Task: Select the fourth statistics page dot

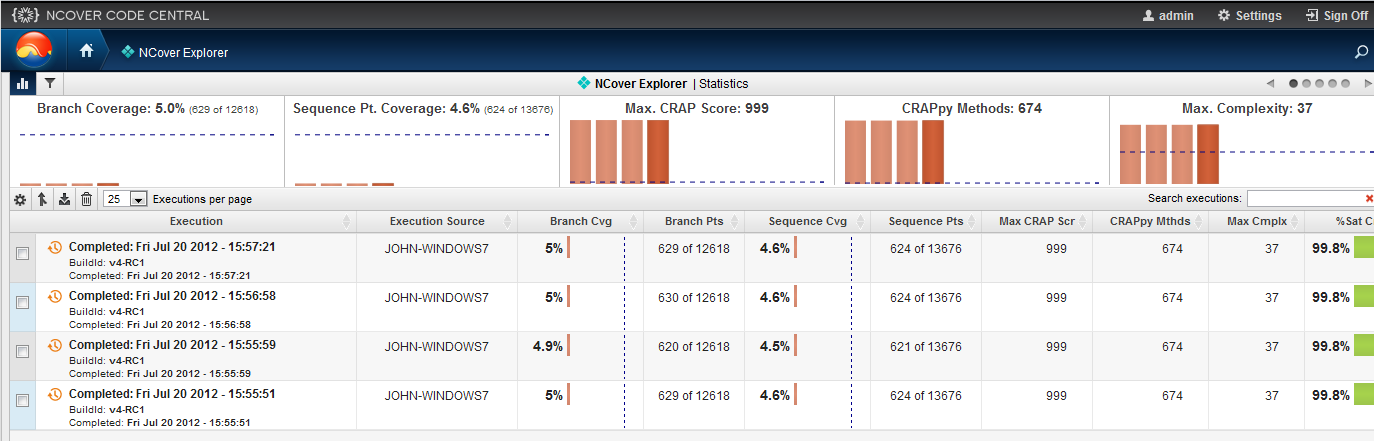Action: click(x=1333, y=84)
